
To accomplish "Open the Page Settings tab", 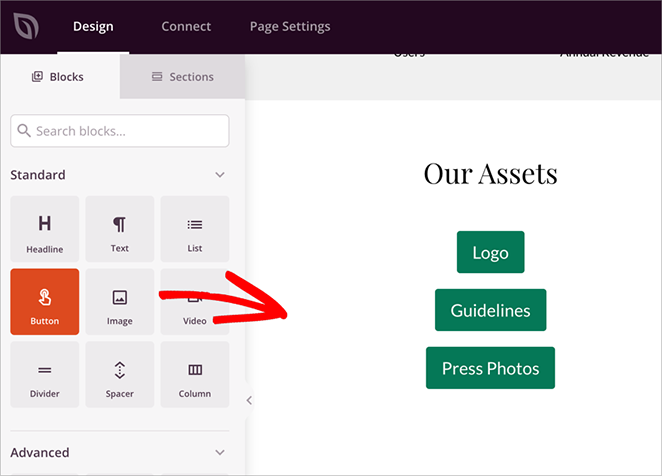I will coord(289,26).
